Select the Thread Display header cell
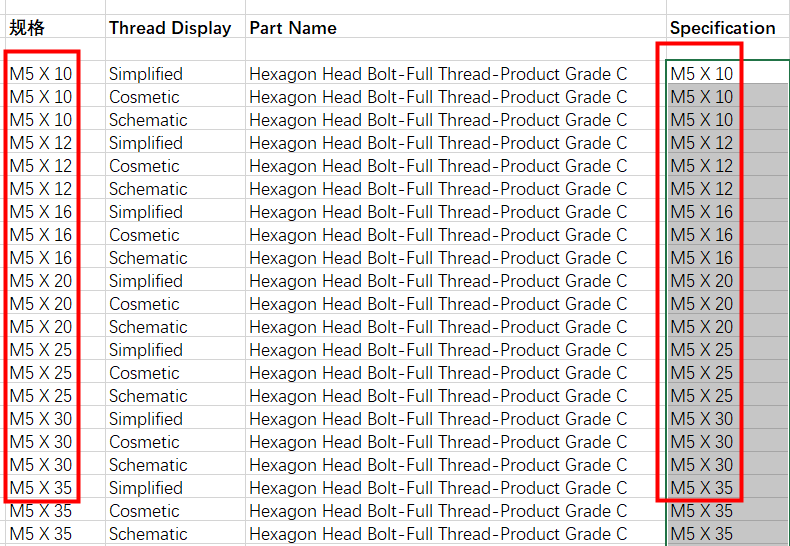This screenshot has height=546, width=790. coord(175,27)
